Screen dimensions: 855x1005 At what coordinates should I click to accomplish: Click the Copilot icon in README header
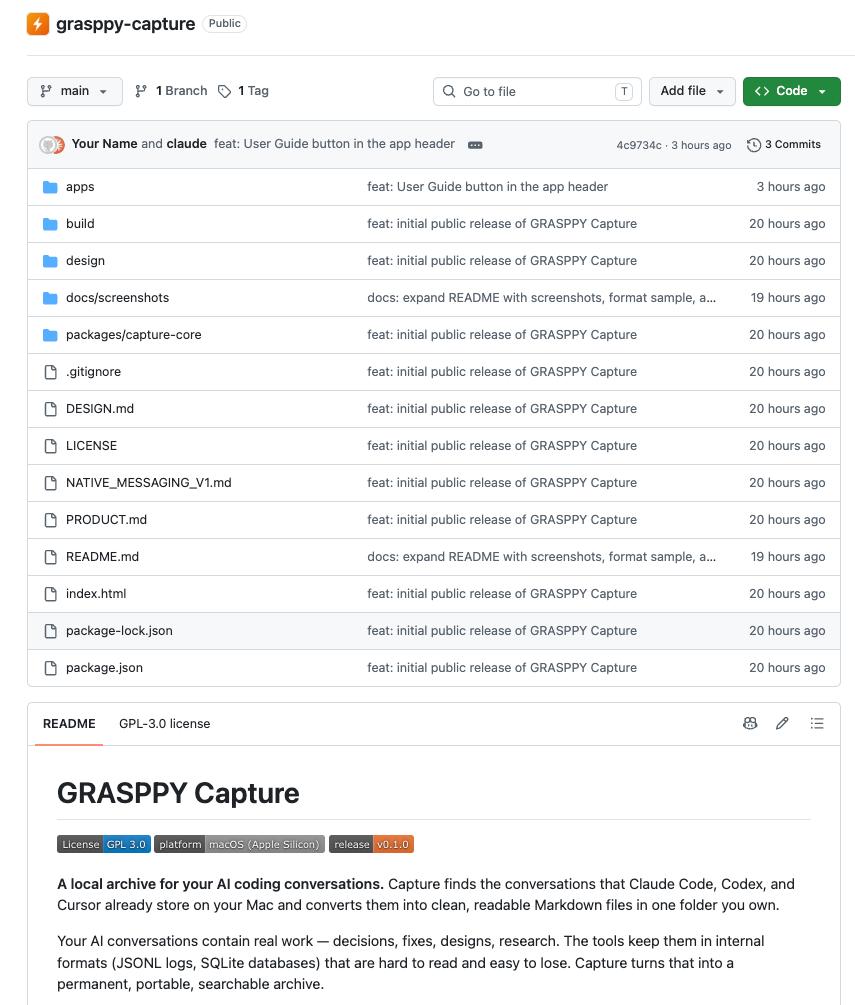tap(750, 724)
